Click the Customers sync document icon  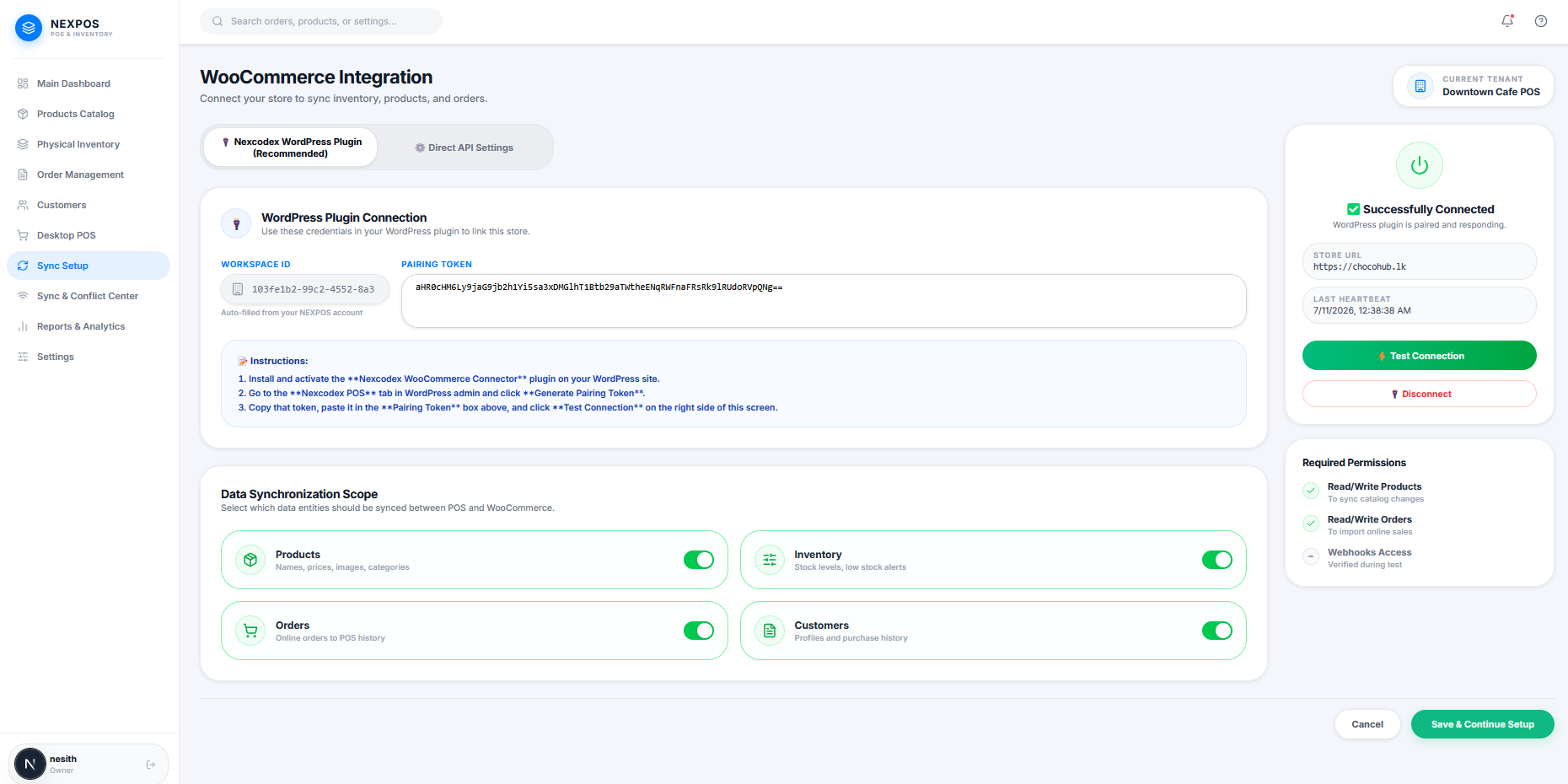point(770,631)
